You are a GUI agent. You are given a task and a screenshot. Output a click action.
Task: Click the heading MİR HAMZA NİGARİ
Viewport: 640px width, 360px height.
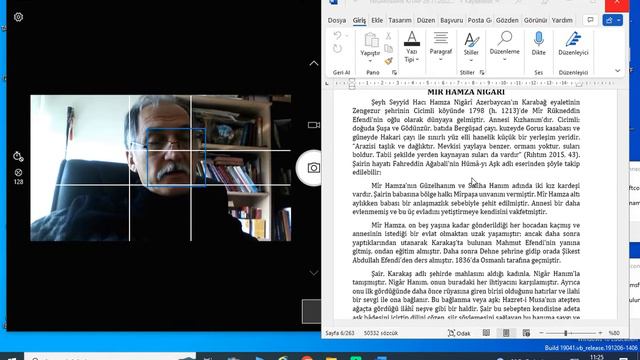coord(466,92)
